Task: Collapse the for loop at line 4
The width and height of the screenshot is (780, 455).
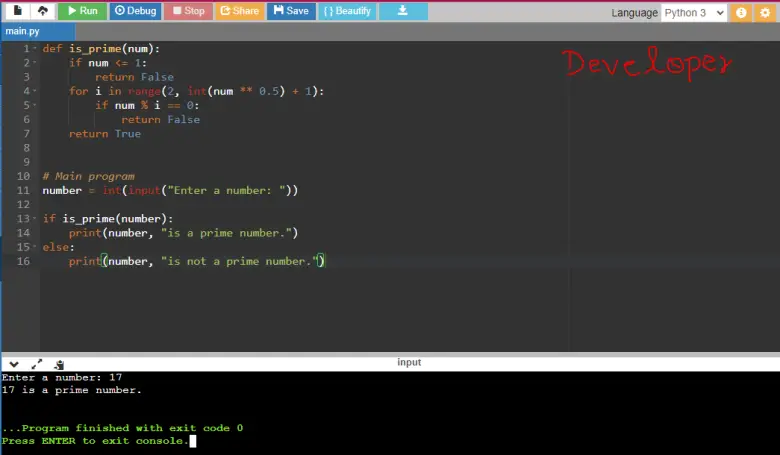Action: (36, 91)
